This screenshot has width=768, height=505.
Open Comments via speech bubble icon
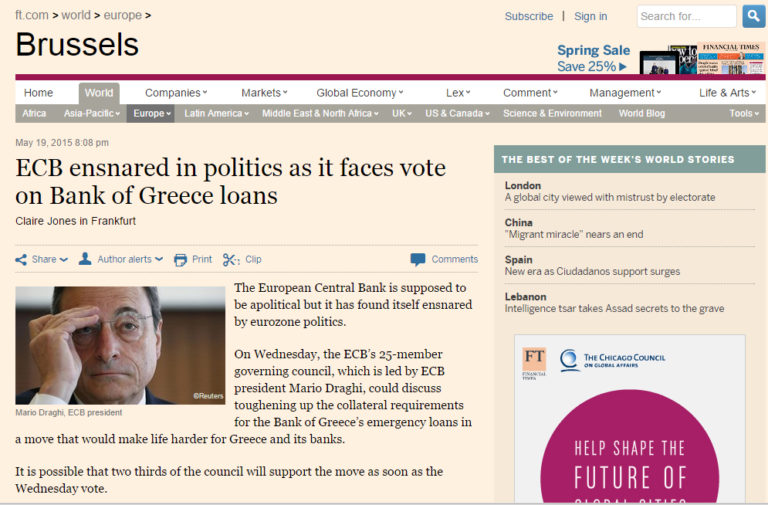tap(418, 260)
